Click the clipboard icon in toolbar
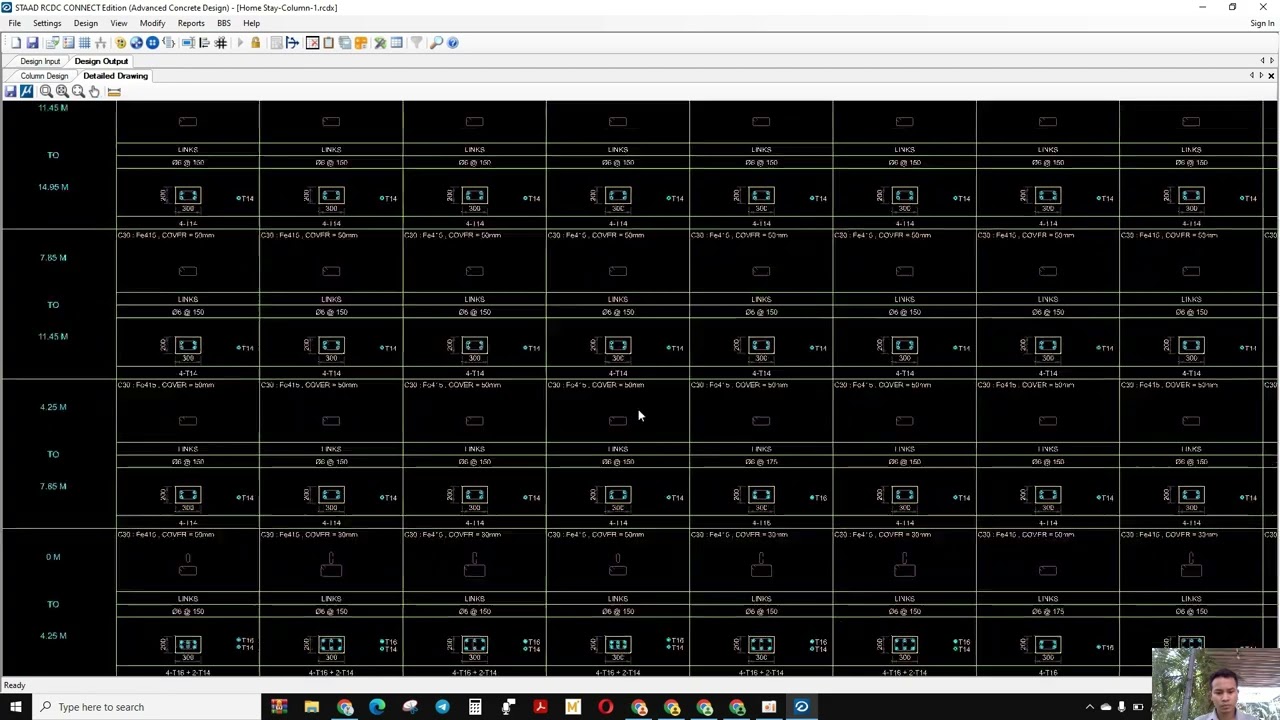This screenshot has width=1280, height=720. click(x=328, y=43)
